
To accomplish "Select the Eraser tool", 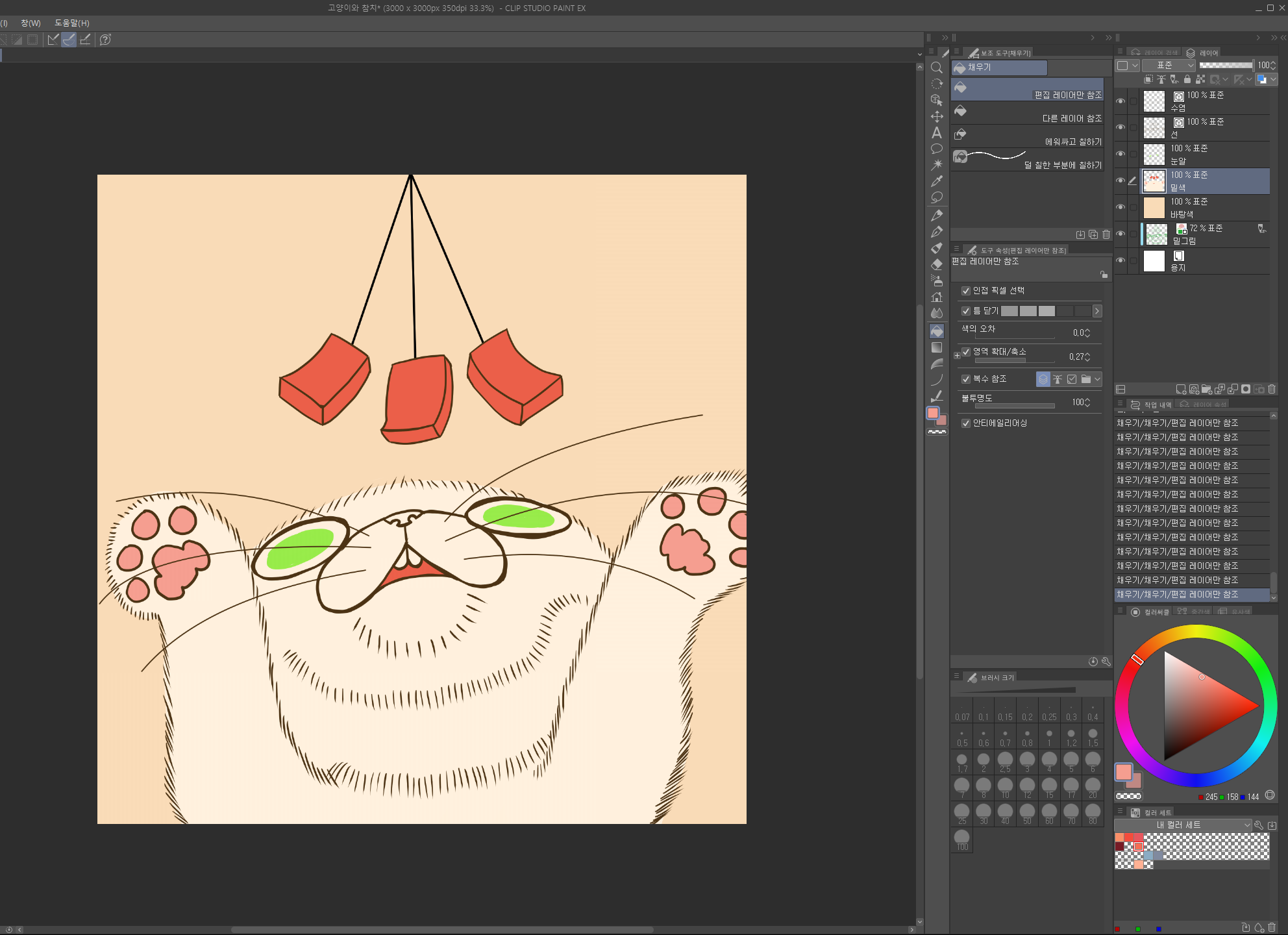I will 936,264.
